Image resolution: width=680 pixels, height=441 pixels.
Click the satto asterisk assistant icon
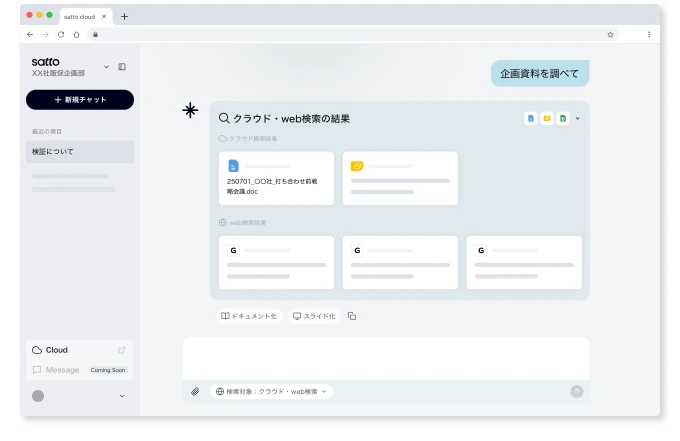click(190, 110)
